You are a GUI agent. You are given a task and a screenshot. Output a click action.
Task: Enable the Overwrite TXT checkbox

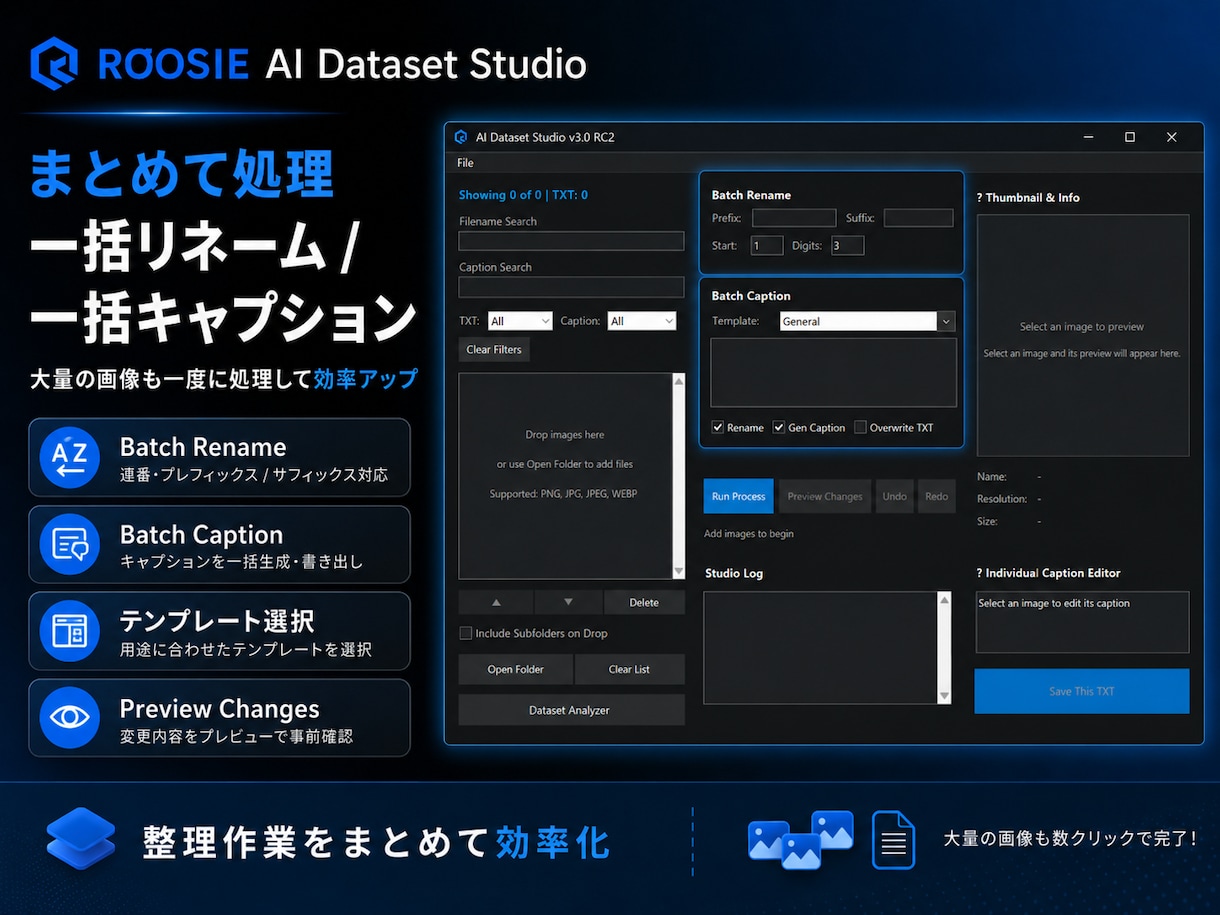coord(860,427)
